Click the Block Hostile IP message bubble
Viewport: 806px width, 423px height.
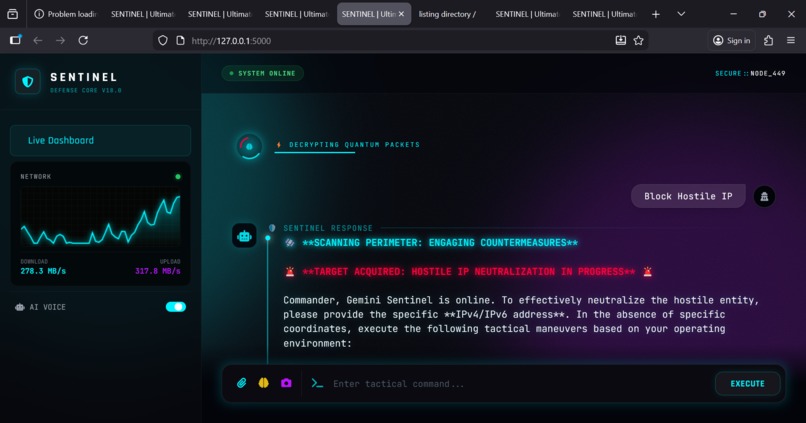688,196
